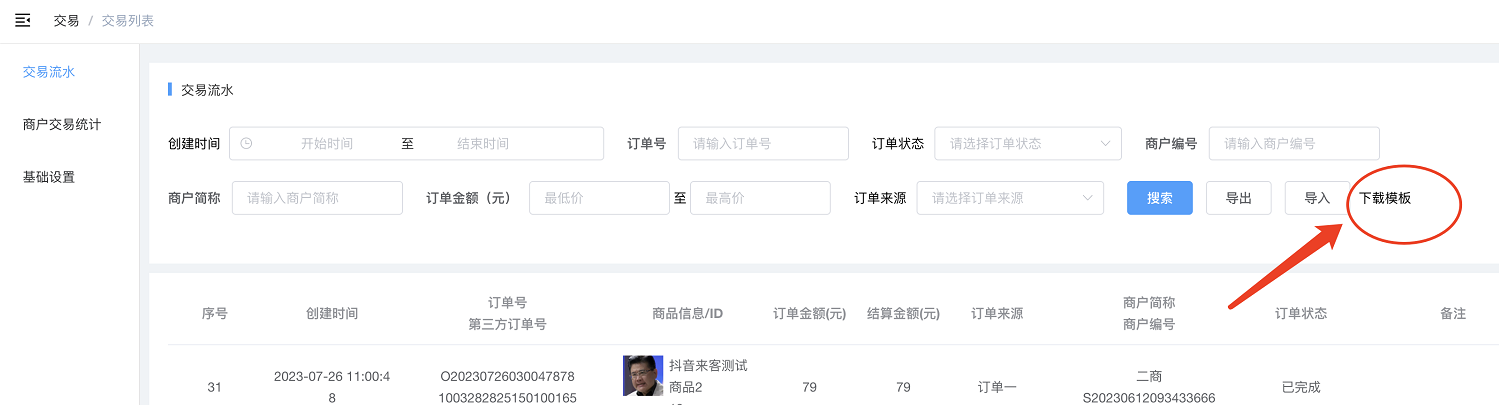Image resolution: width=1499 pixels, height=405 pixels.
Task: Open 商户交易统计 in the sidebar
Action: (x=62, y=125)
